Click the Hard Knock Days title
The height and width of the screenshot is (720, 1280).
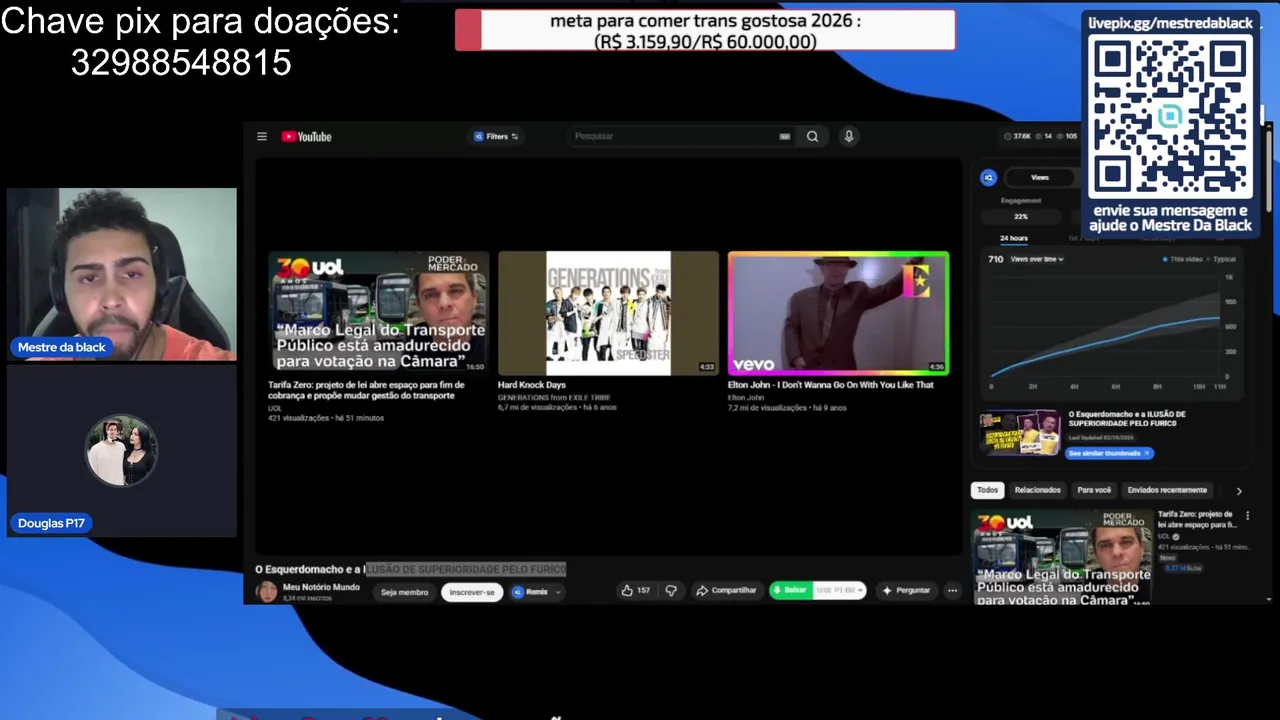pyautogui.click(x=532, y=385)
